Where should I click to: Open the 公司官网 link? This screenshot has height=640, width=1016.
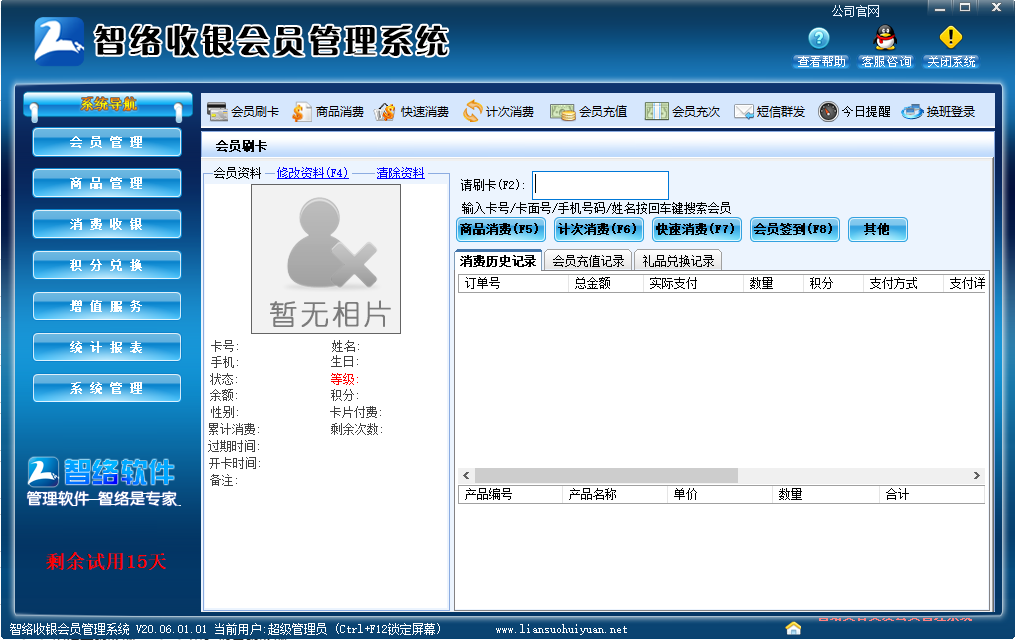[855, 11]
